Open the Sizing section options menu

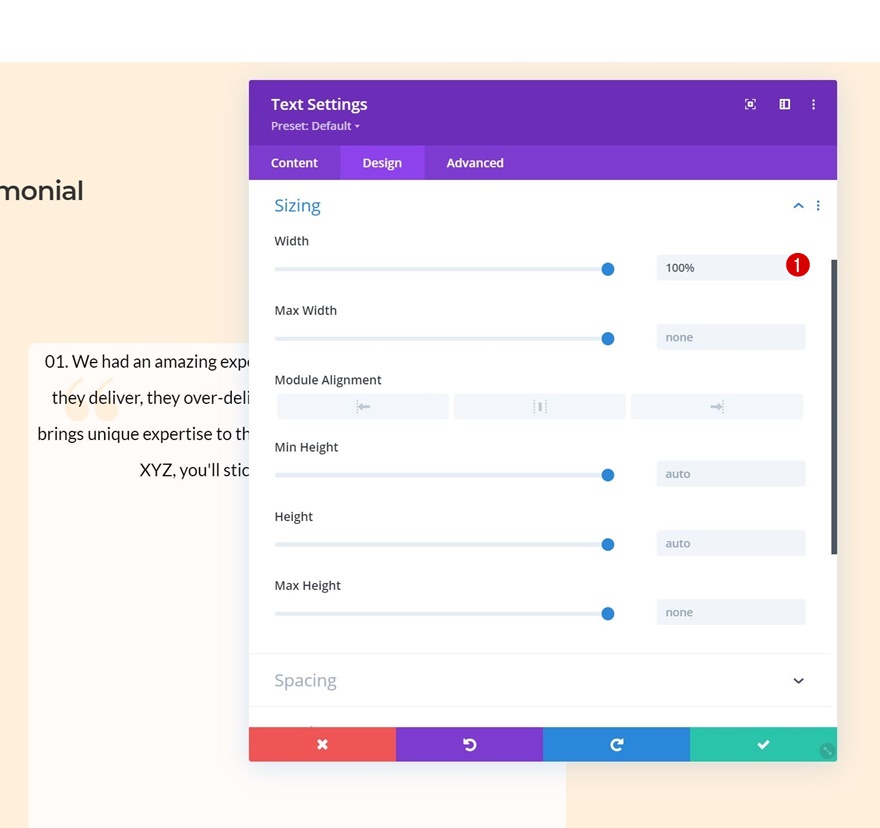[x=818, y=205]
